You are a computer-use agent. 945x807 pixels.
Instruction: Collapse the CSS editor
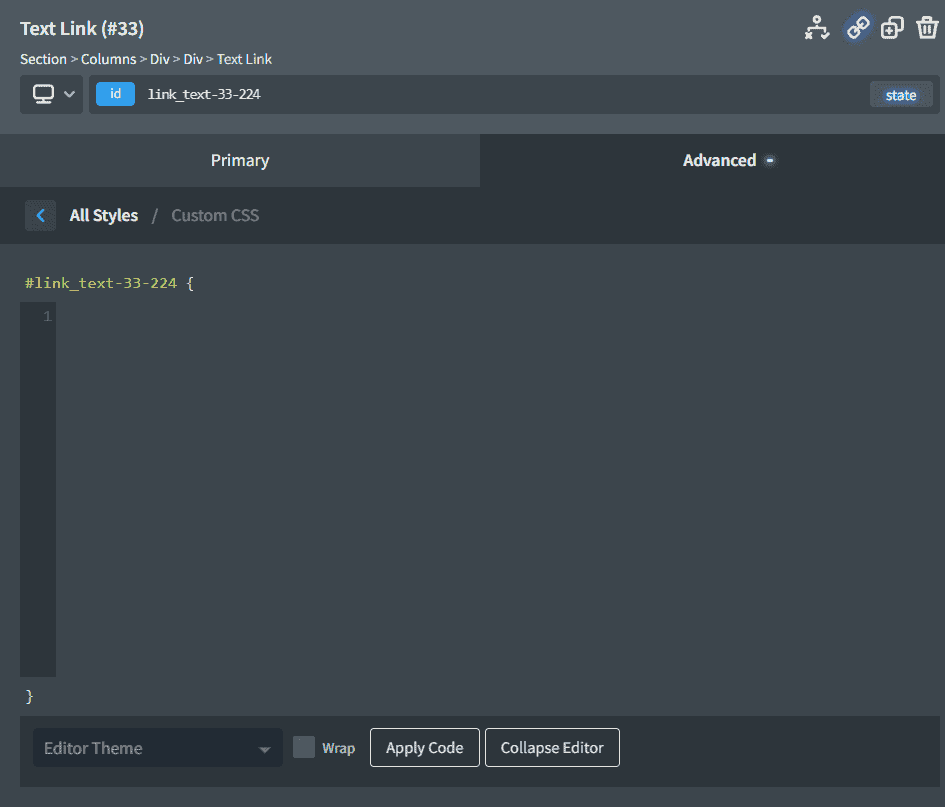click(x=552, y=747)
